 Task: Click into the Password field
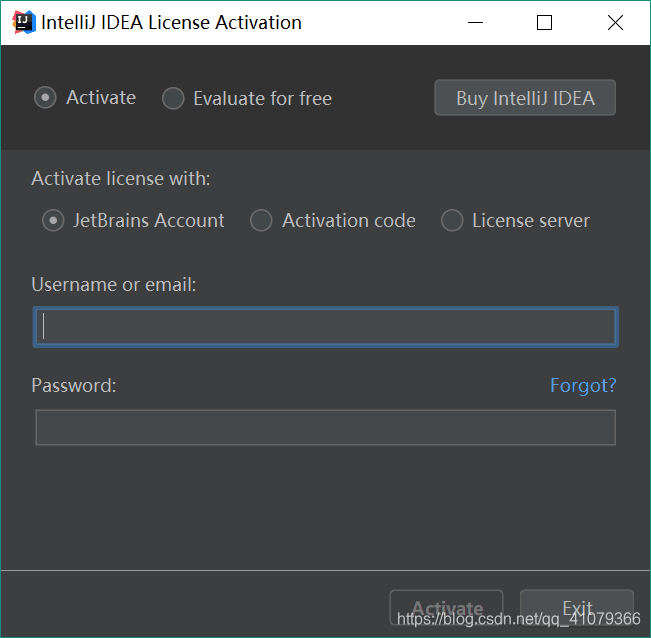pyautogui.click(x=326, y=428)
